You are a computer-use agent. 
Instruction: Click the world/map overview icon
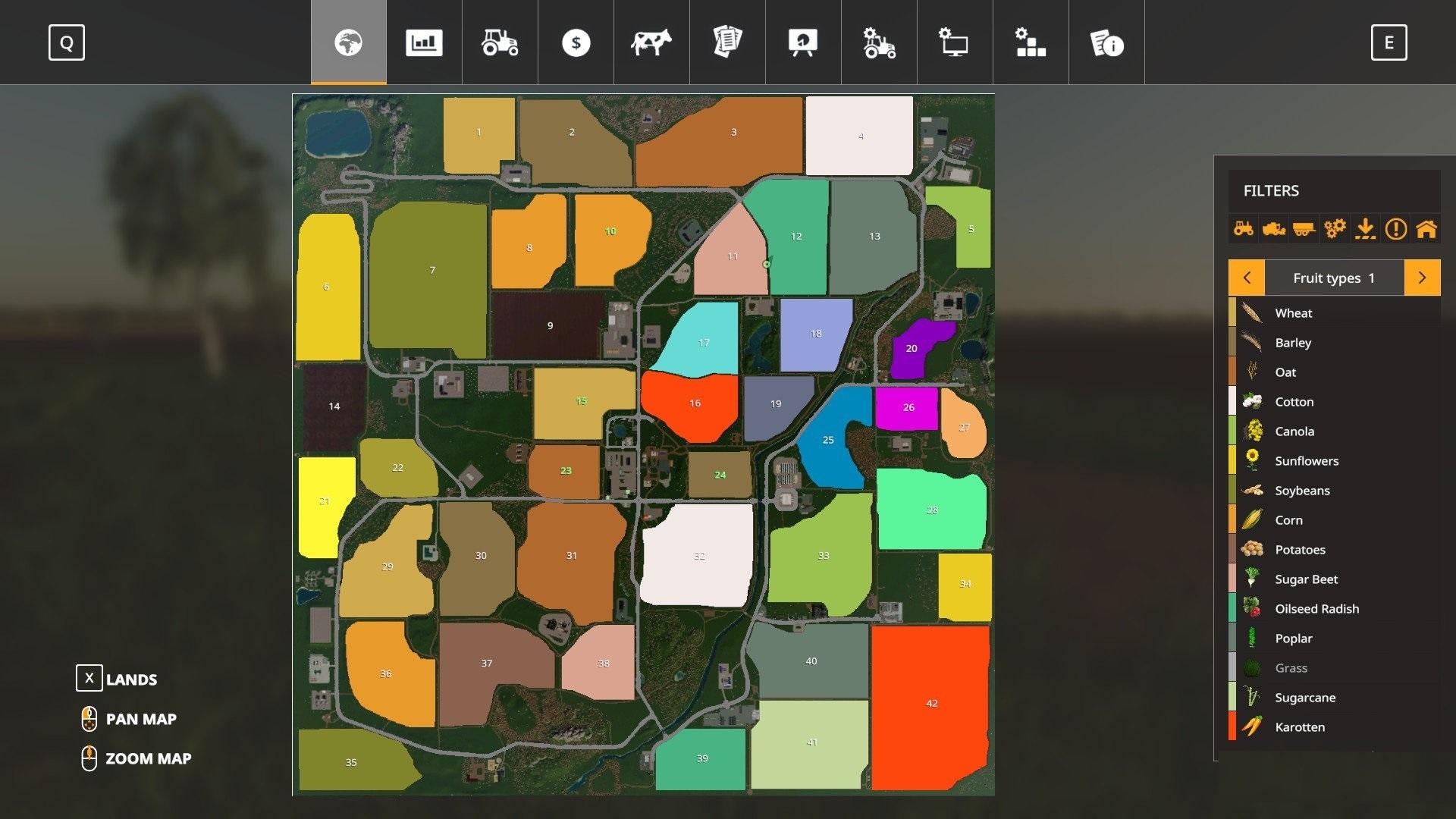[x=348, y=42]
